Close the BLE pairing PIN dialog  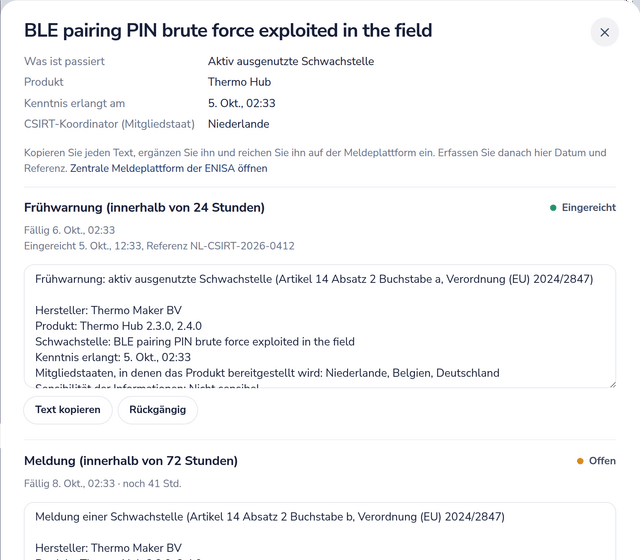604,32
